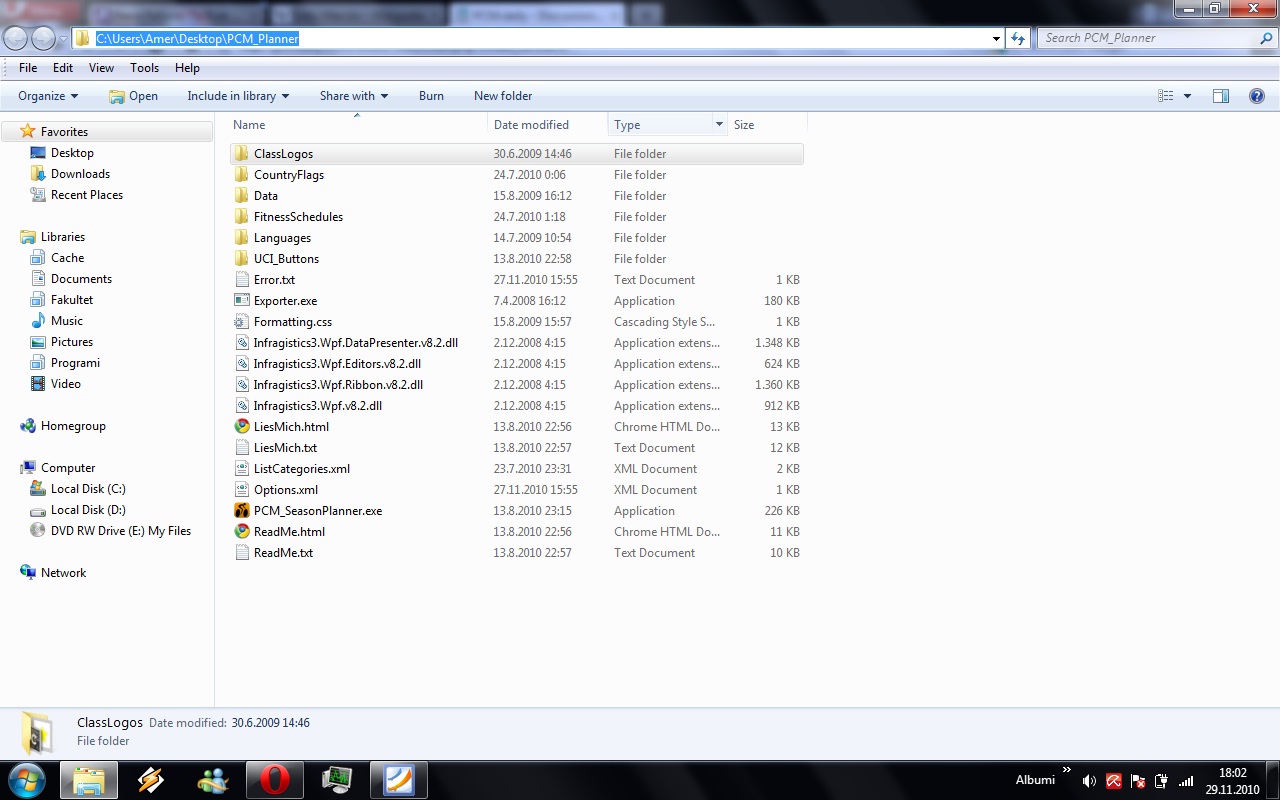Open the Type column filter arrow
Screen dimensions: 1280x800
click(718, 125)
